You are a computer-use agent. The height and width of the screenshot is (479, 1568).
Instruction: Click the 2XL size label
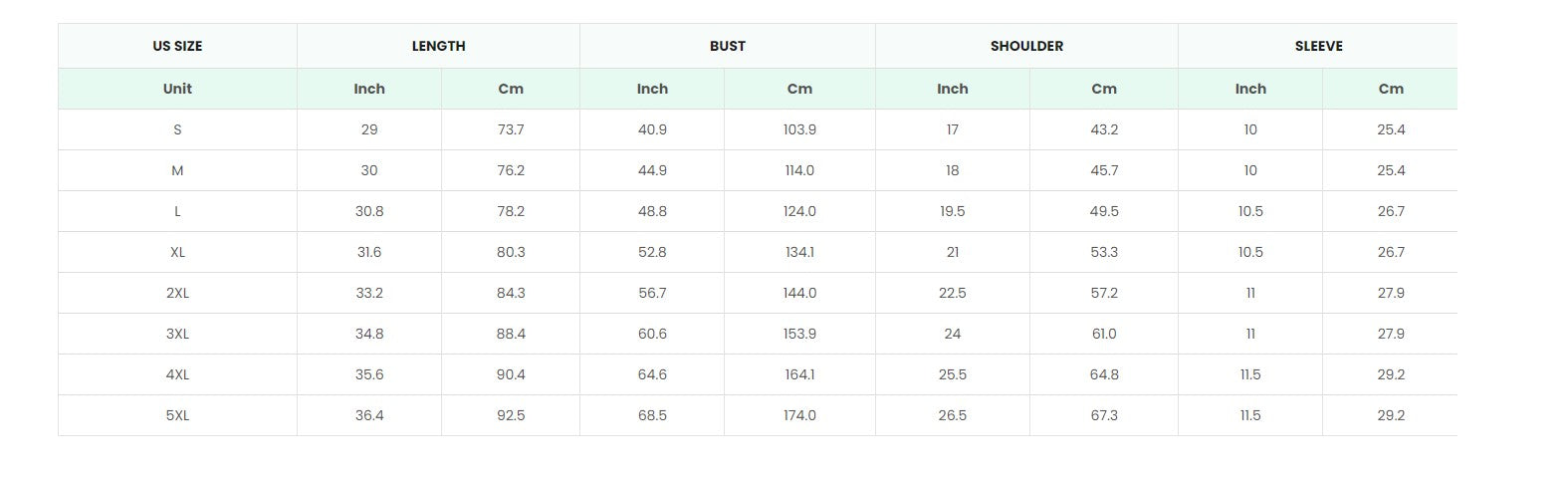tap(177, 293)
